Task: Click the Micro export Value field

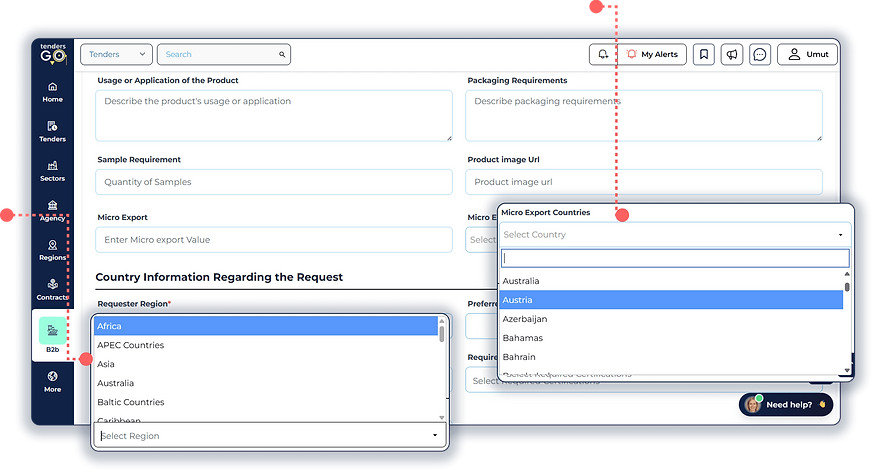Action: (x=274, y=240)
